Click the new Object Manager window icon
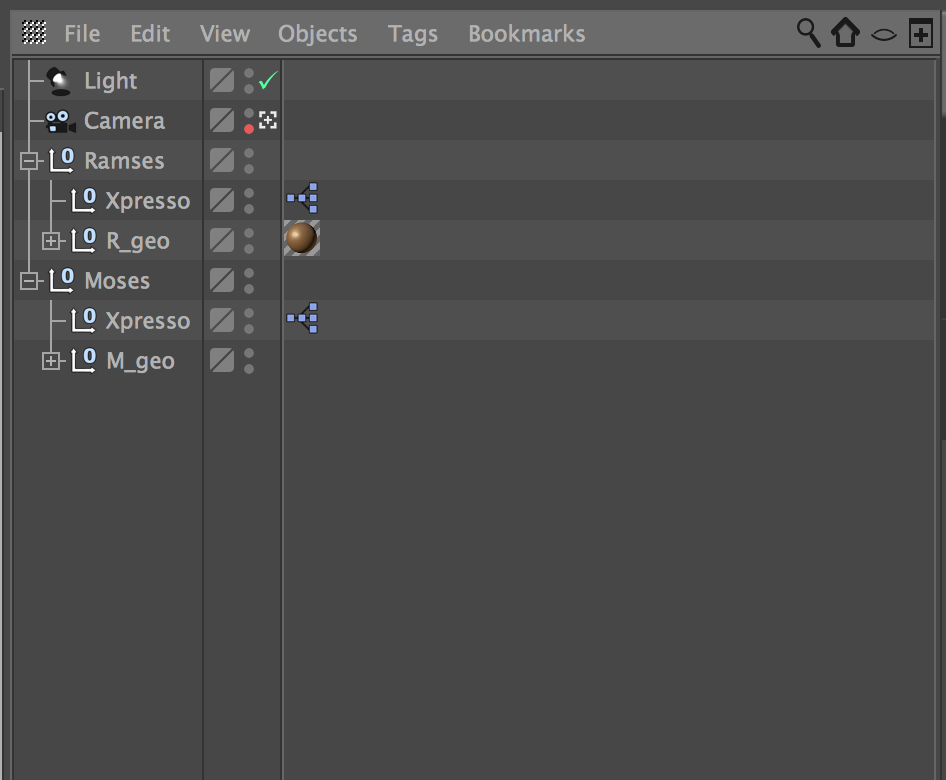The image size is (946, 780). point(920,33)
